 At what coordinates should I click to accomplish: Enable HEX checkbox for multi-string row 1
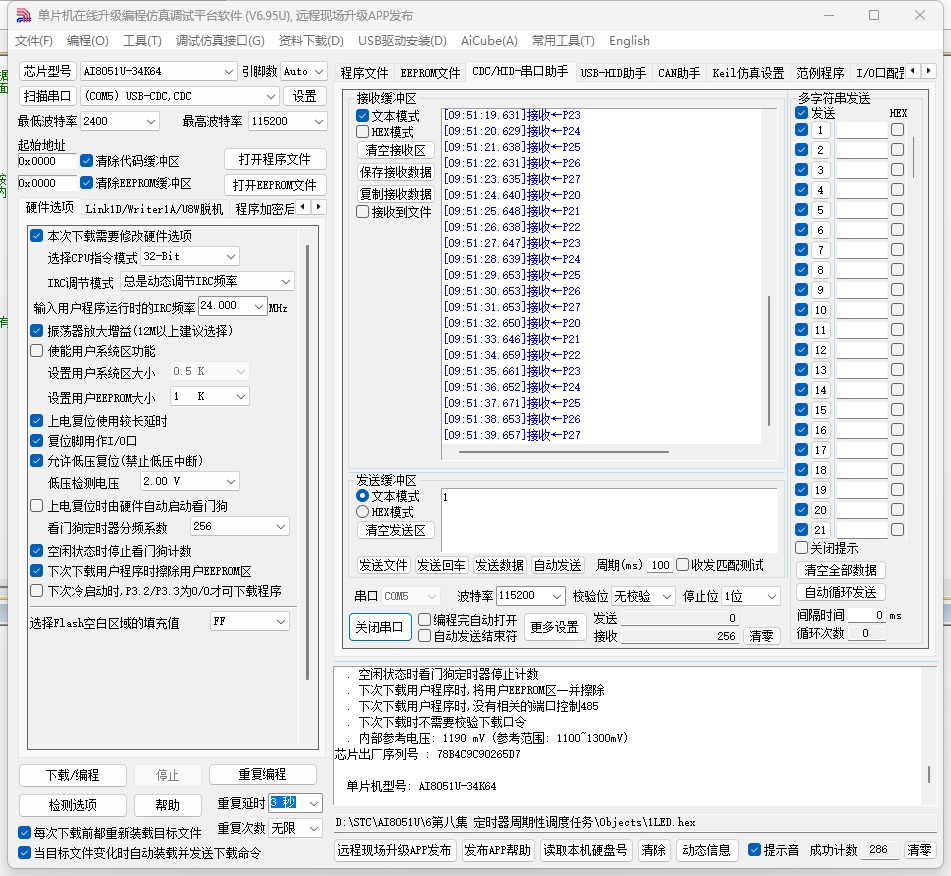coord(898,129)
